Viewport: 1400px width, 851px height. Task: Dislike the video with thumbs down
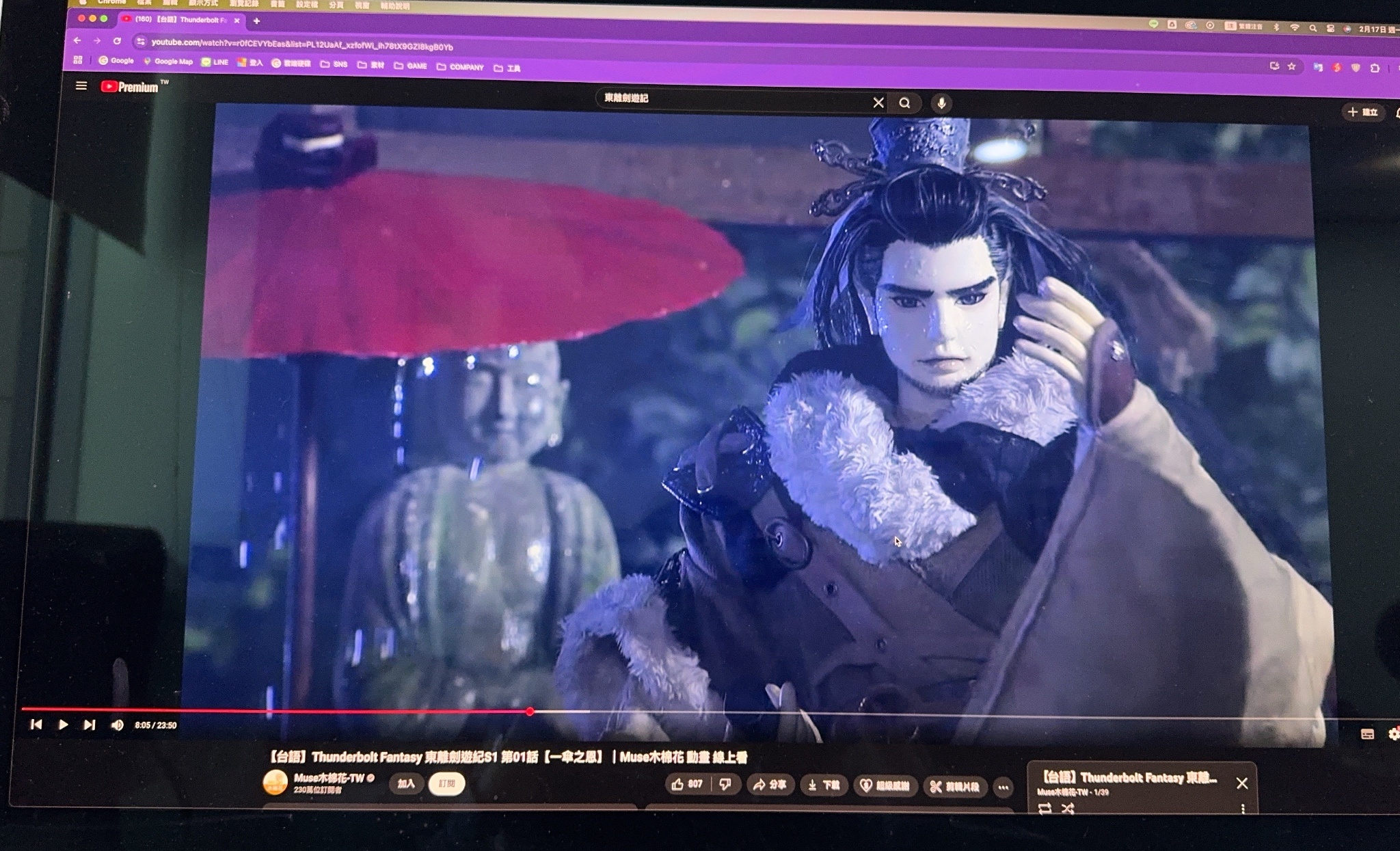pyautogui.click(x=725, y=784)
